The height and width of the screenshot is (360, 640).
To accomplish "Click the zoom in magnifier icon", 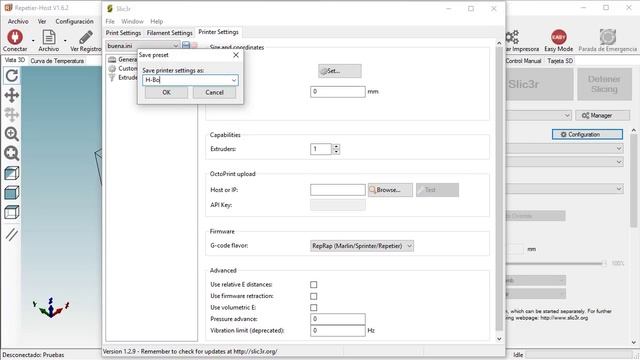I will tap(12, 134).
